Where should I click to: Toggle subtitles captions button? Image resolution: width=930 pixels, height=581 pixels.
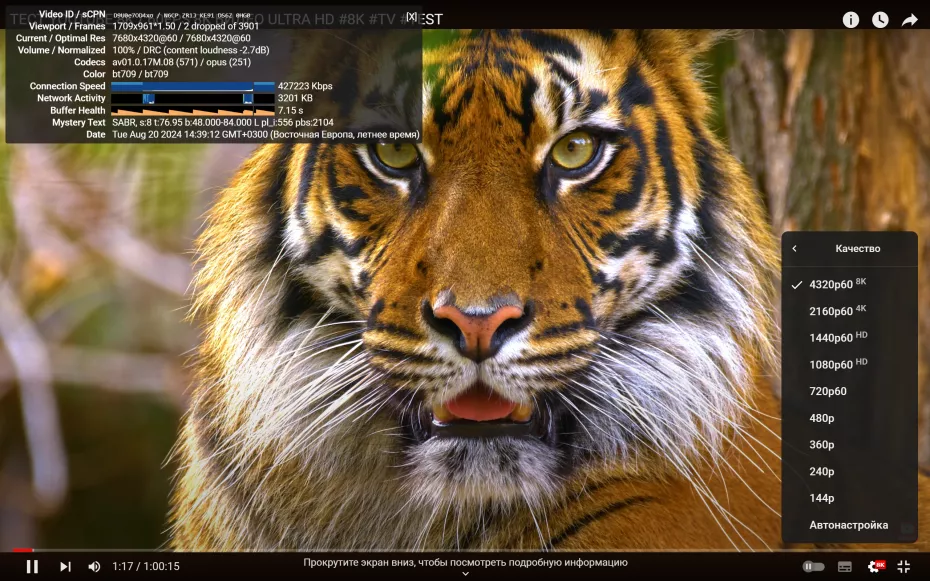click(x=845, y=567)
